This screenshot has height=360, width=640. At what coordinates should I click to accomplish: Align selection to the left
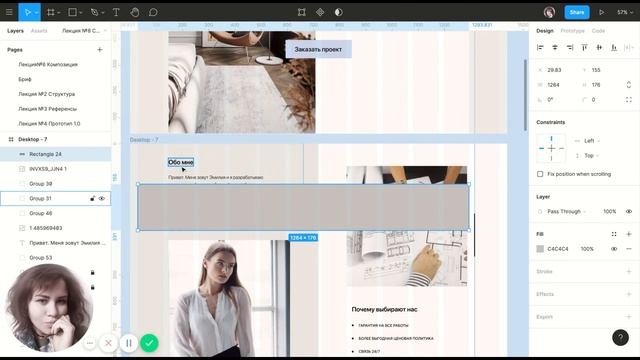[540, 48]
